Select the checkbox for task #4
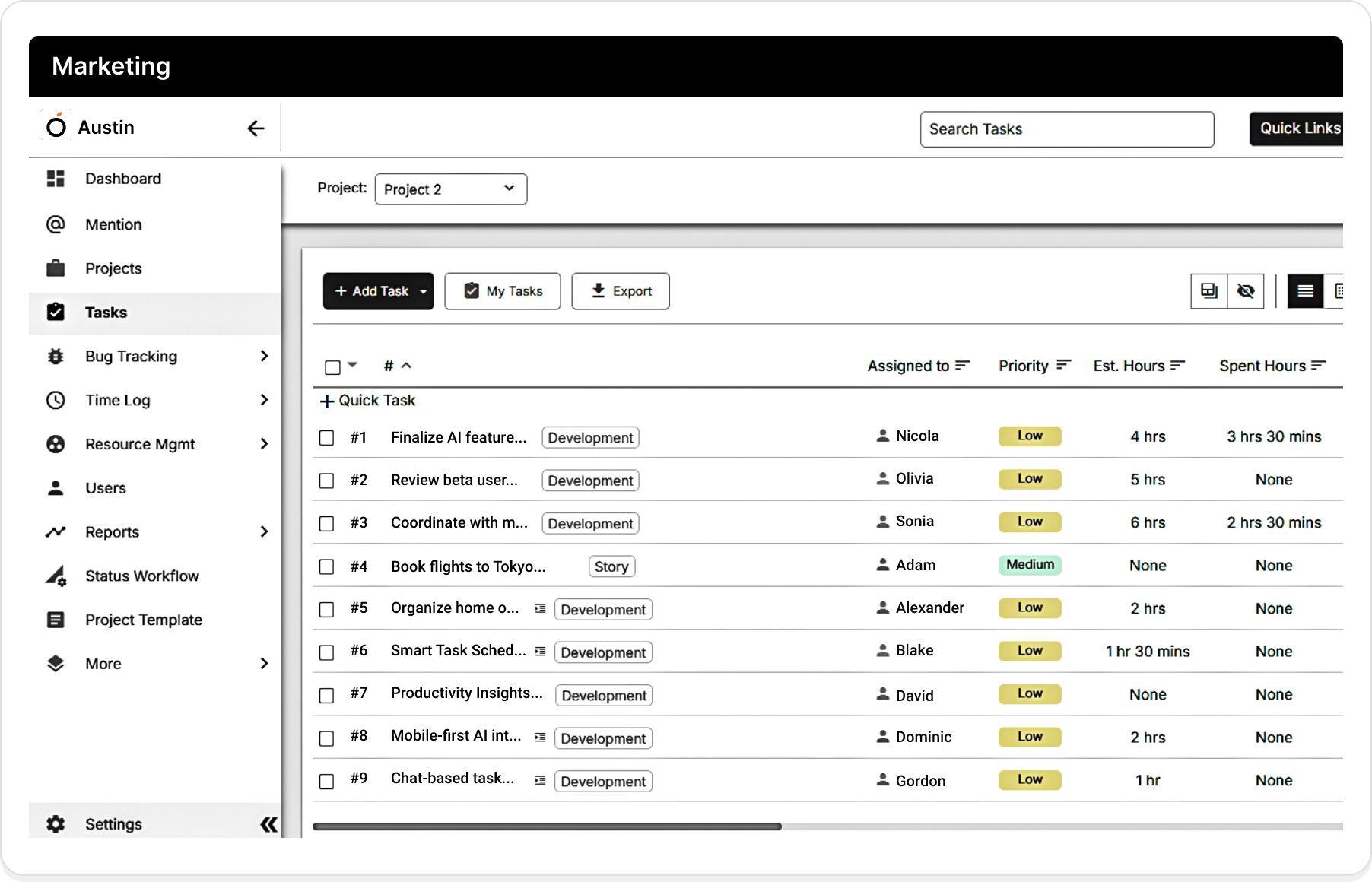This screenshot has width=1372, height=882. (x=327, y=566)
